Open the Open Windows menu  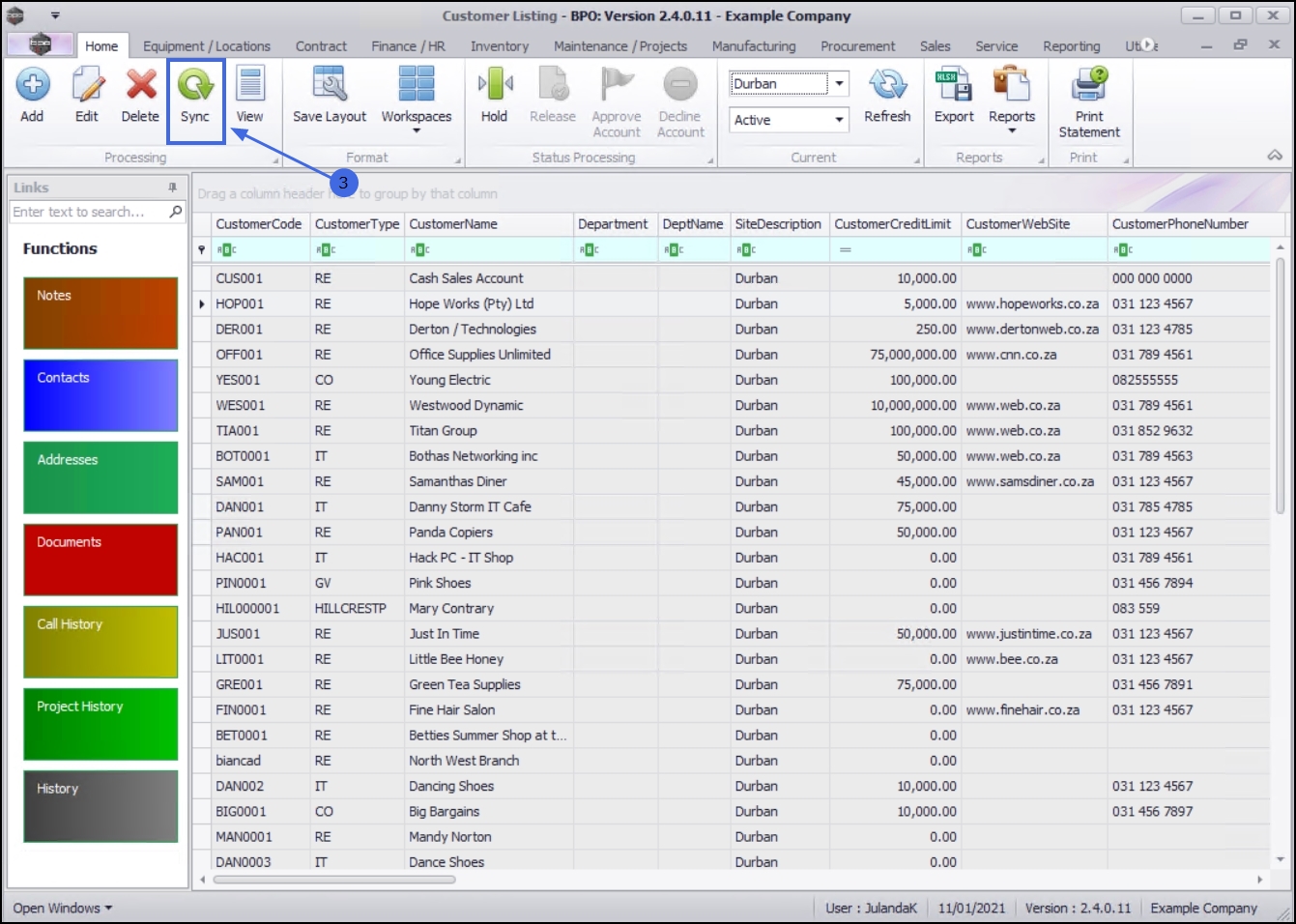coord(63,909)
